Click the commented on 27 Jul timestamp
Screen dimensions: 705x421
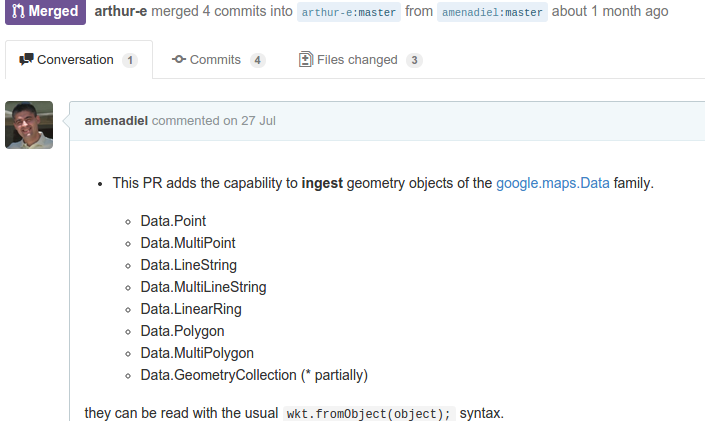pos(214,121)
